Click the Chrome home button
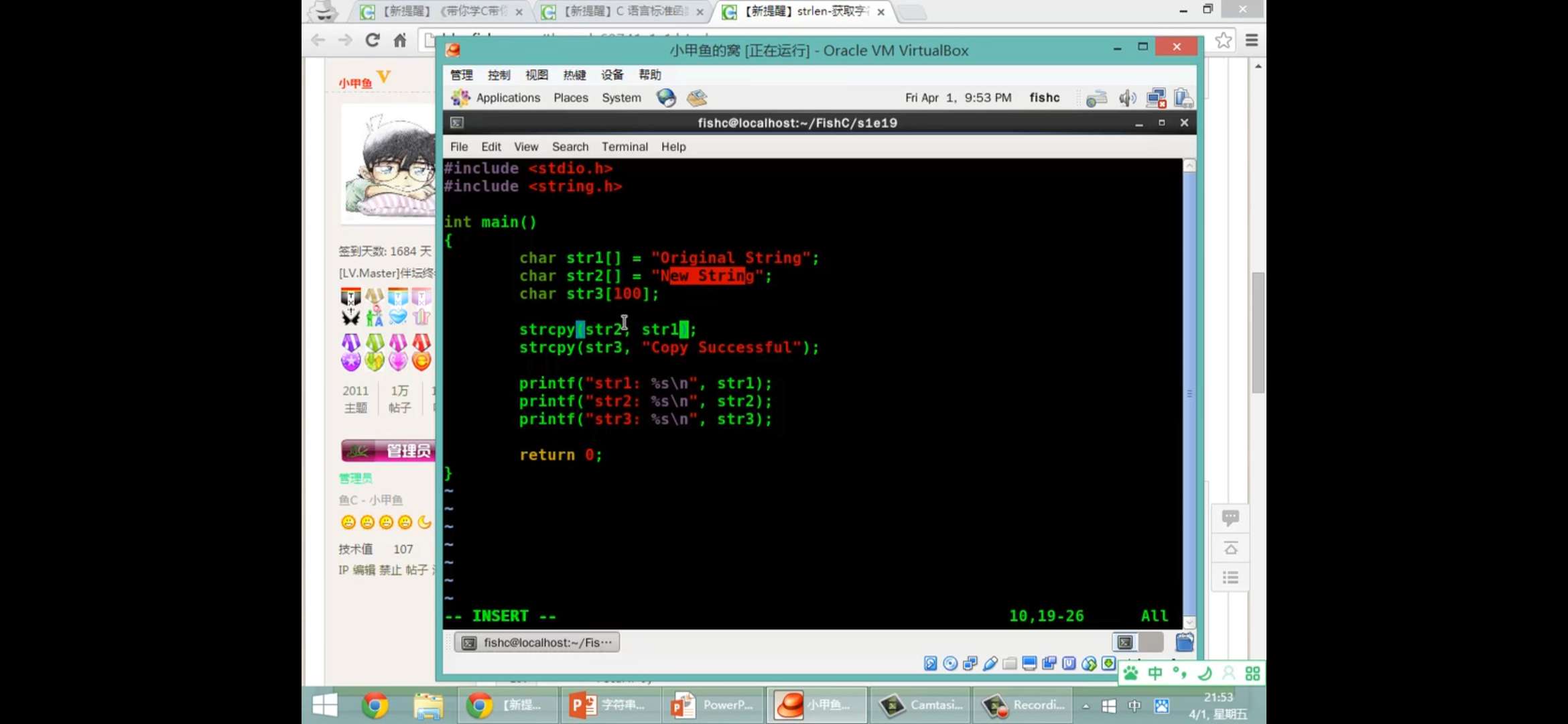This screenshot has height=724, width=1568. [x=400, y=40]
